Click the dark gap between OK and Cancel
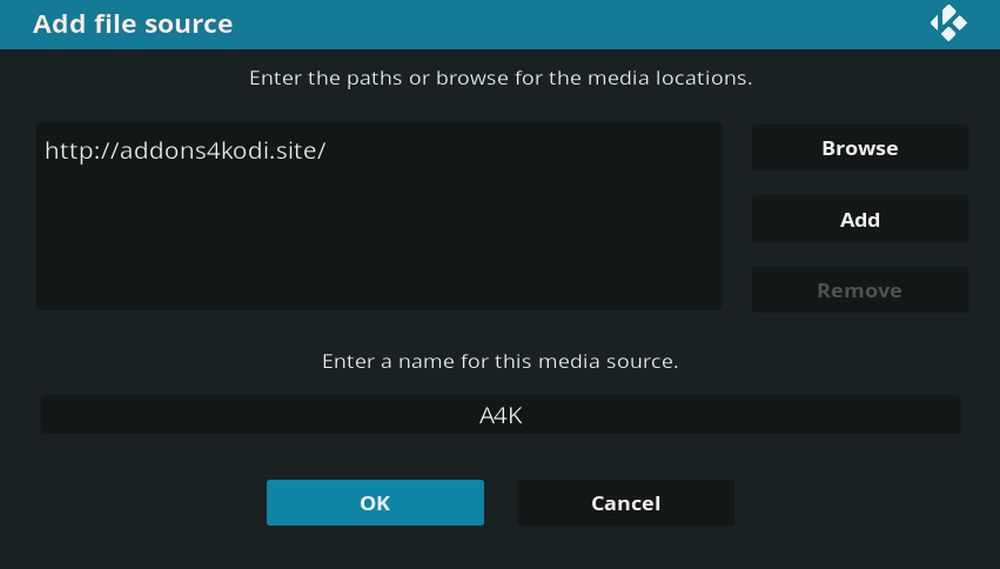This screenshot has height=569, width=1000. (501, 503)
